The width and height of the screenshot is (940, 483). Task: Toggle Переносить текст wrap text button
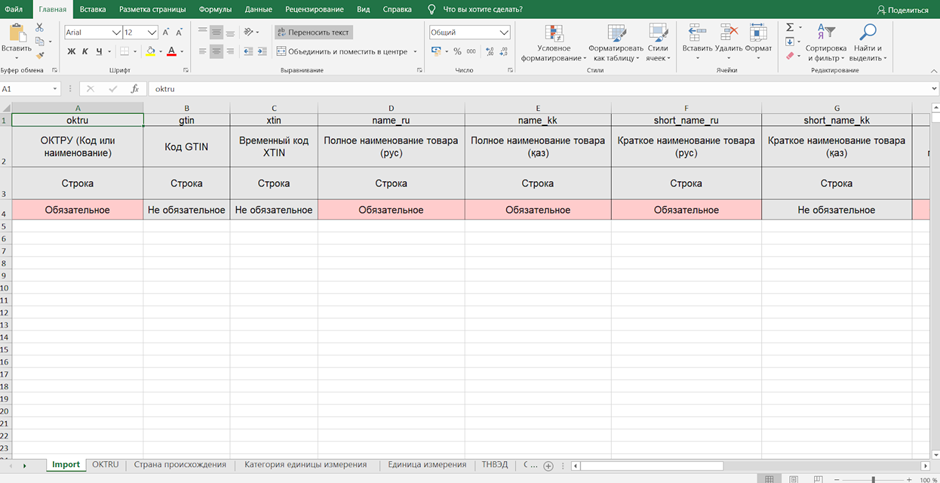(314, 32)
